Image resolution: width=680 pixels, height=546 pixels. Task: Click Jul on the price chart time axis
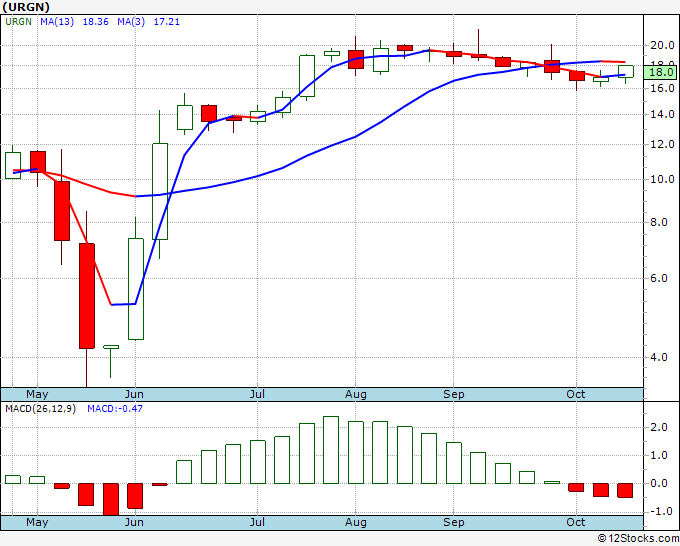click(x=257, y=394)
